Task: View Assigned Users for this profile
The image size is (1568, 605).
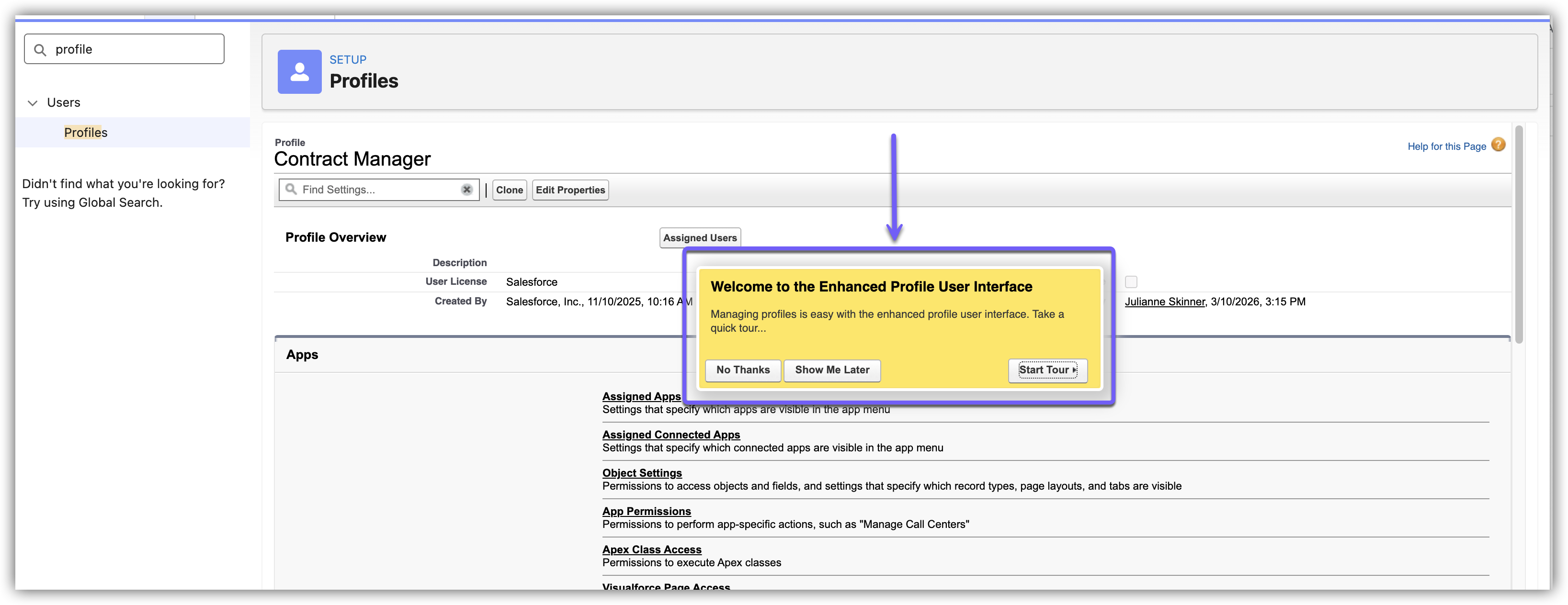Action: click(699, 238)
